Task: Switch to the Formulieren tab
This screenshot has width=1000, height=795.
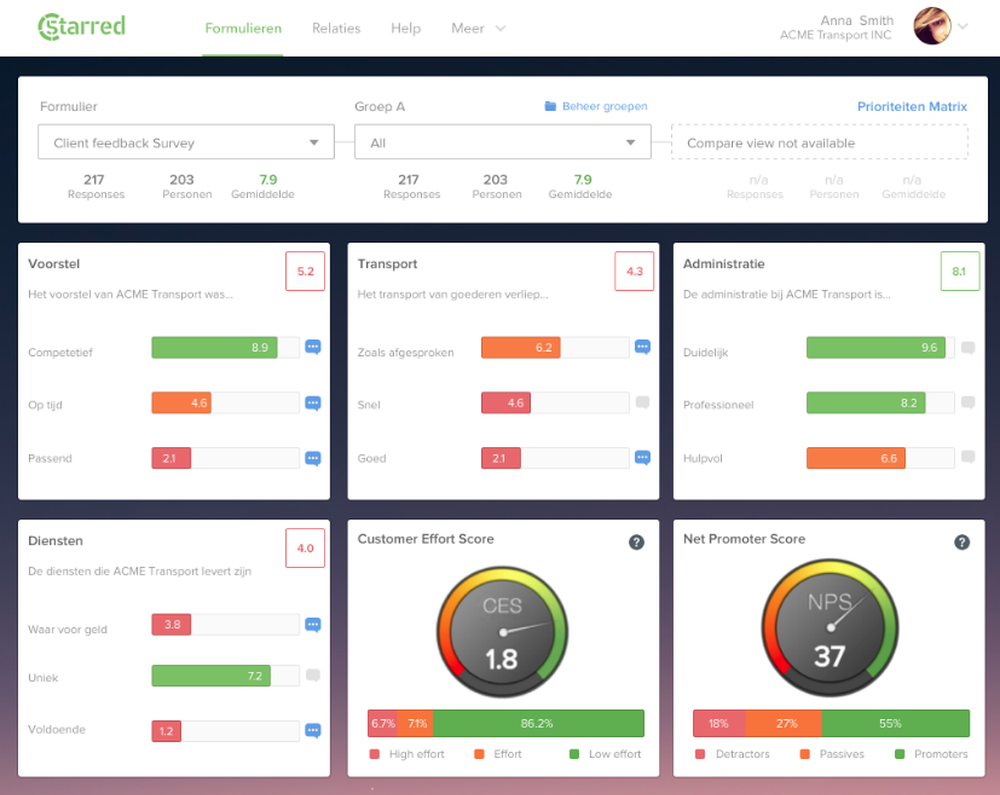Action: [243, 29]
